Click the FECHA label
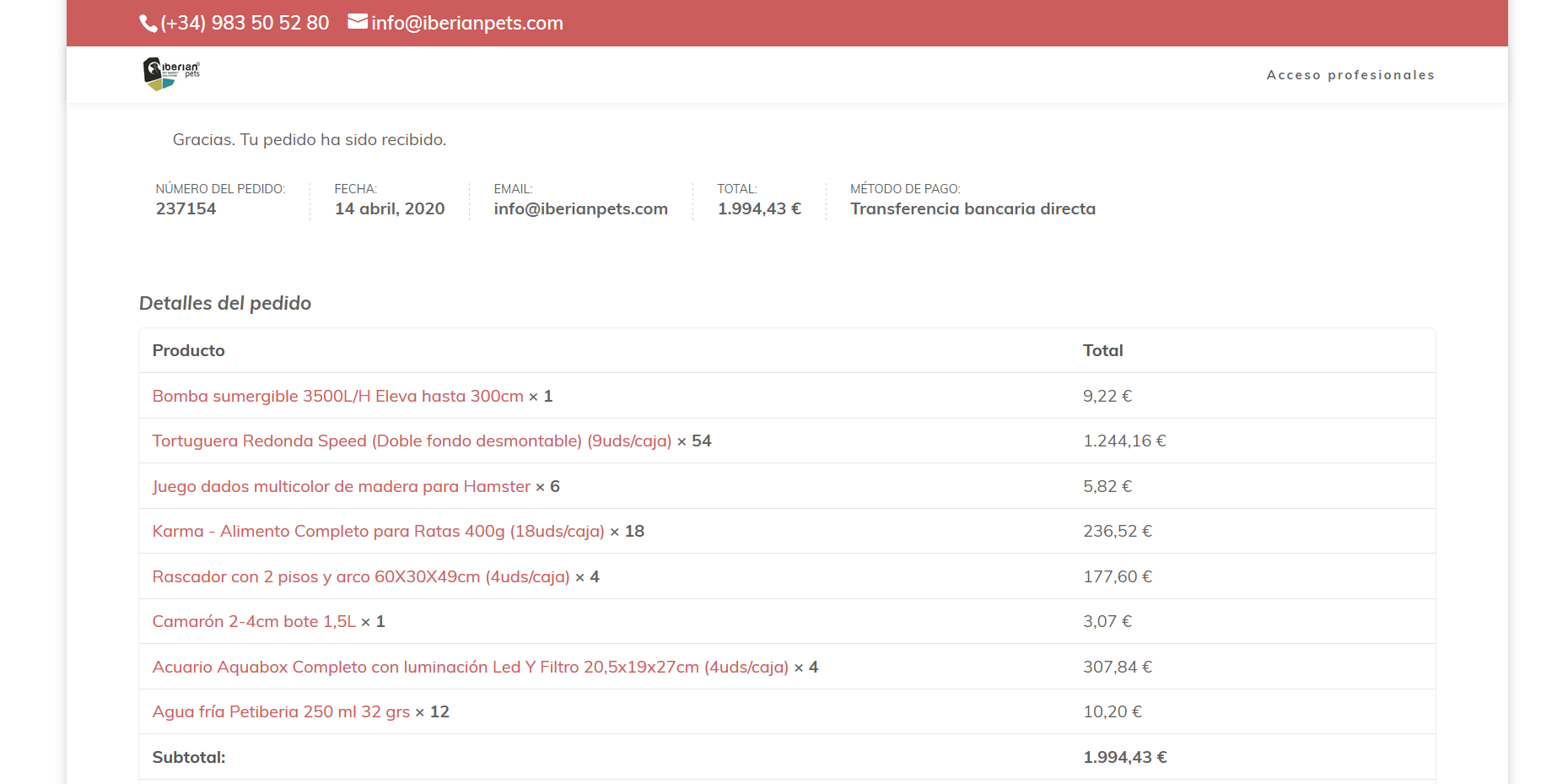Viewport: 1568px width, 784px height. 356,189
